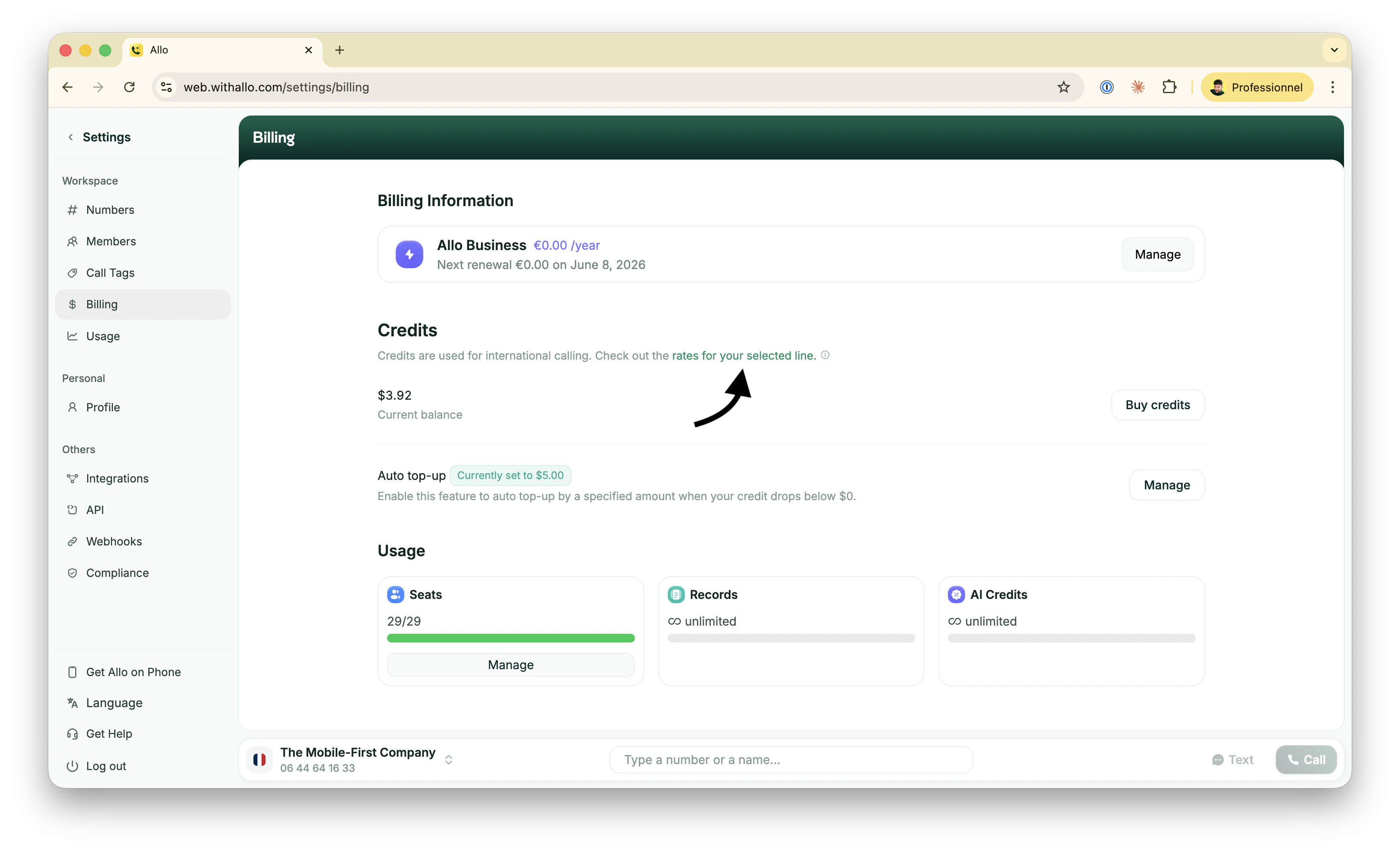Image resolution: width=1400 pixels, height=852 pixels.
Task: Click the French flag line icon
Action: coord(259,759)
